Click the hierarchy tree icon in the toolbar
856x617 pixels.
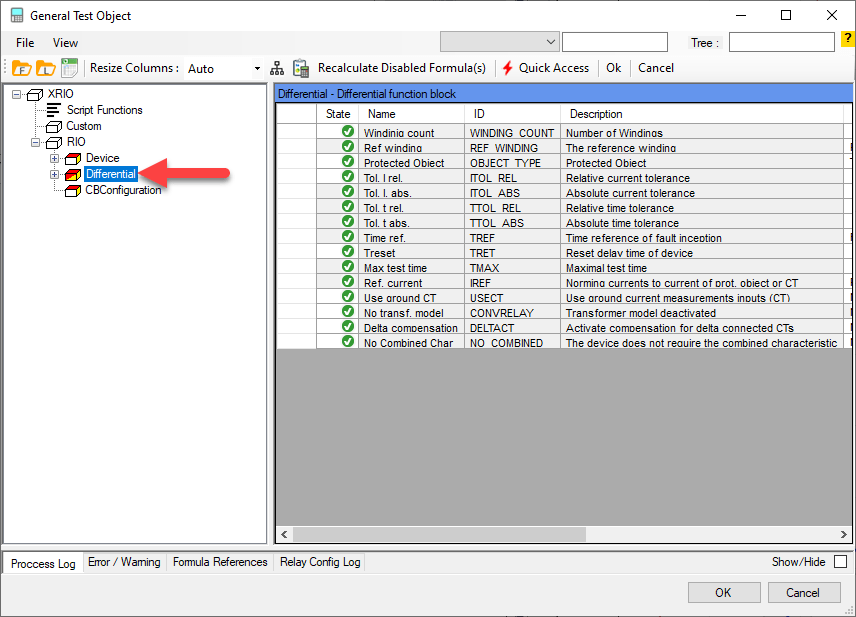click(278, 68)
